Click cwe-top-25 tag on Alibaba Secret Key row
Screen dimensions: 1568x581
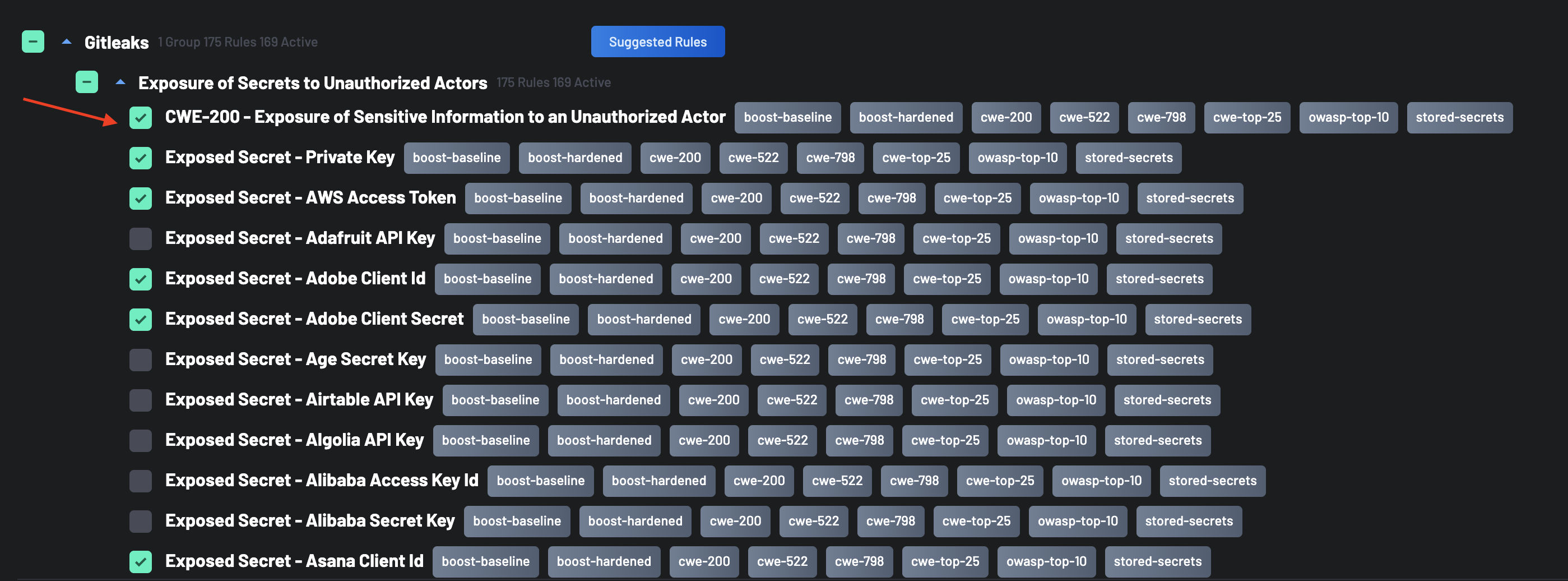click(x=976, y=522)
